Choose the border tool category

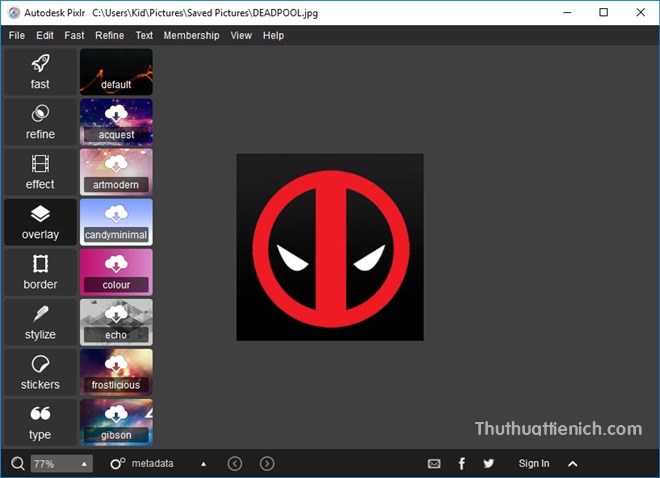click(40, 272)
